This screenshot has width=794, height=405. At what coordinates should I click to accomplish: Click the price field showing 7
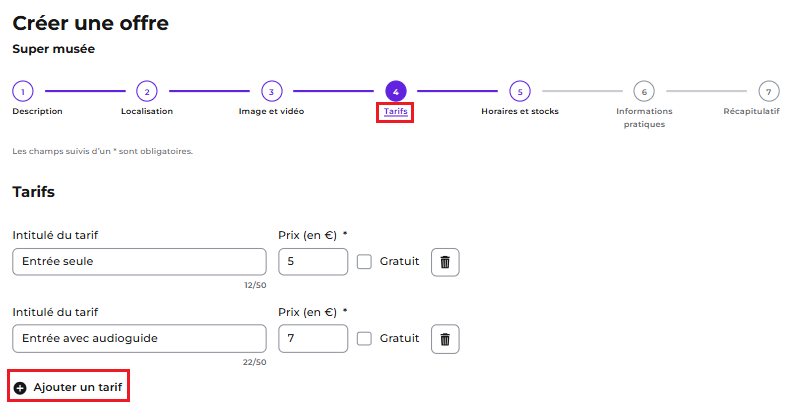click(313, 339)
